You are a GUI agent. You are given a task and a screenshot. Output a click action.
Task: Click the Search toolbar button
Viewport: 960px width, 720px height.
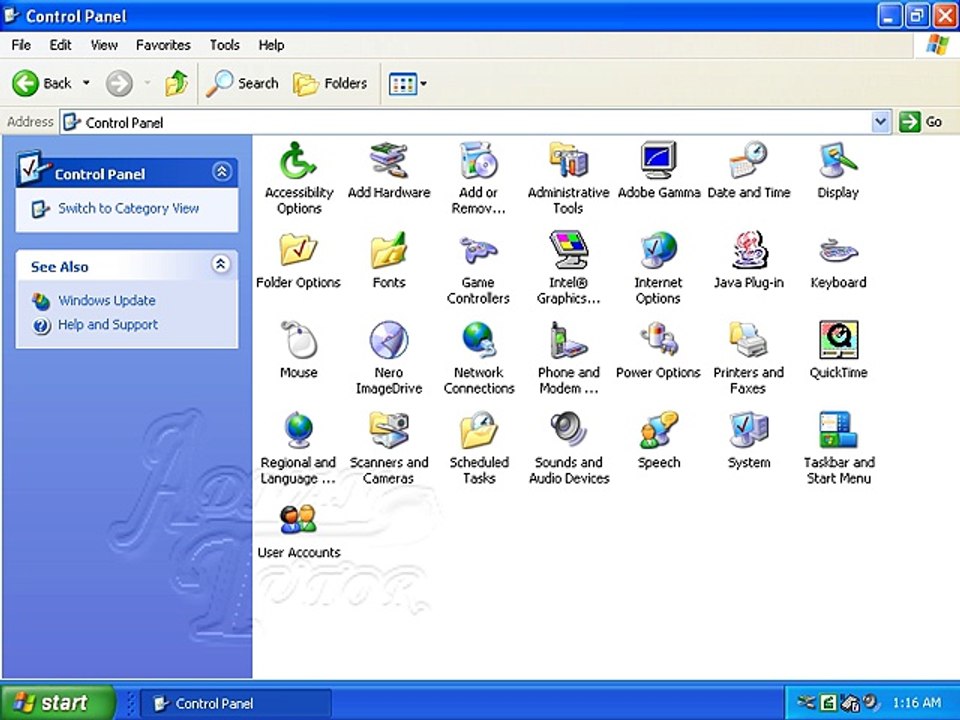click(242, 83)
